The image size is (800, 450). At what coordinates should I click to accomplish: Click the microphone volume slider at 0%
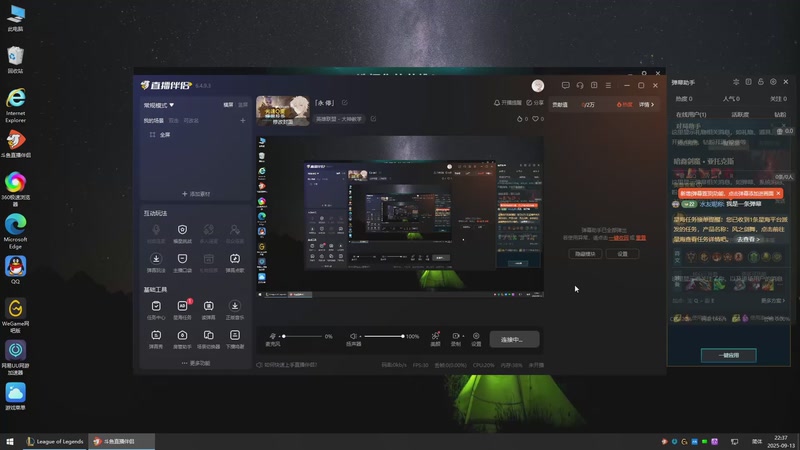[302, 336]
